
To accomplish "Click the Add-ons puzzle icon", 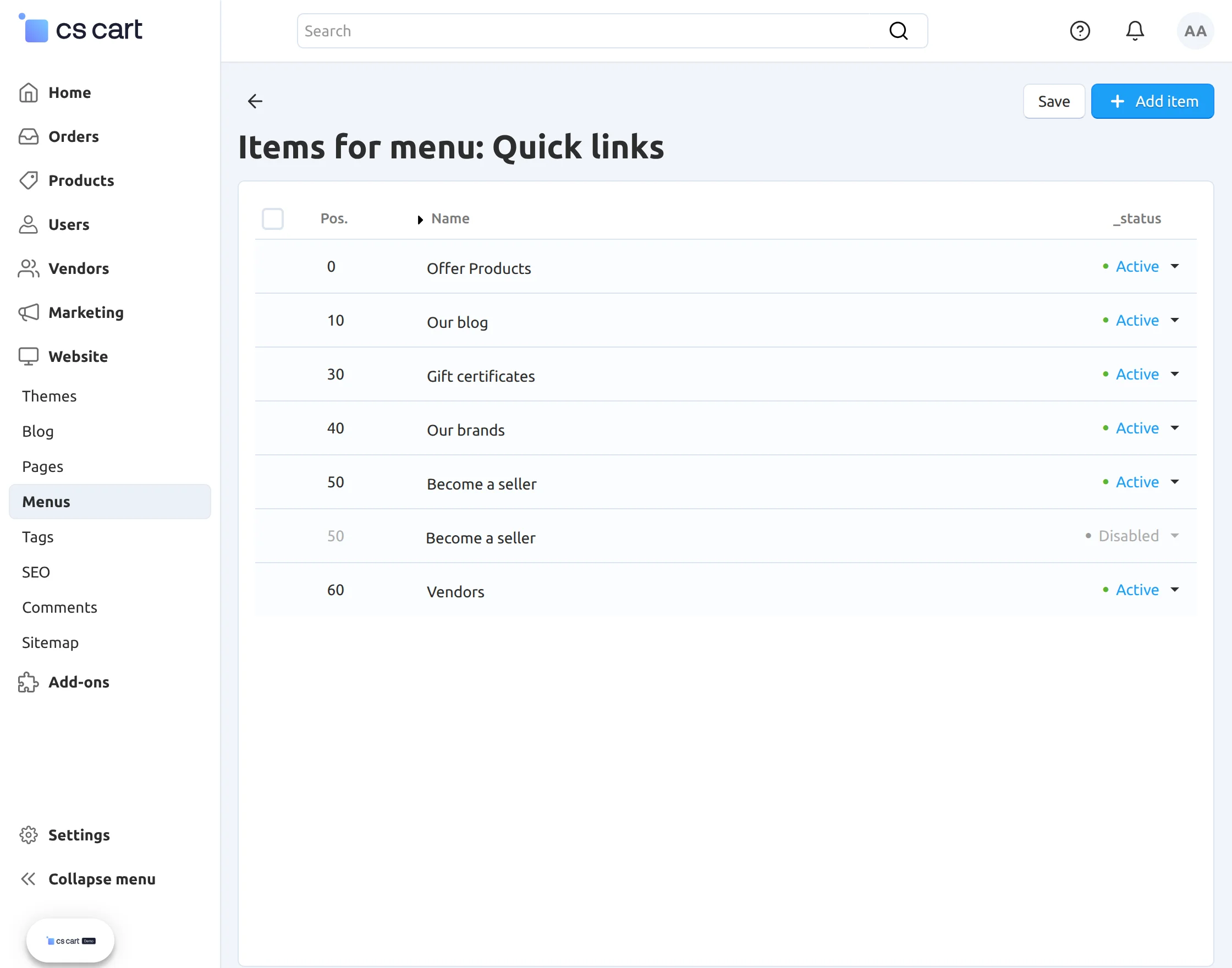I will (29, 683).
